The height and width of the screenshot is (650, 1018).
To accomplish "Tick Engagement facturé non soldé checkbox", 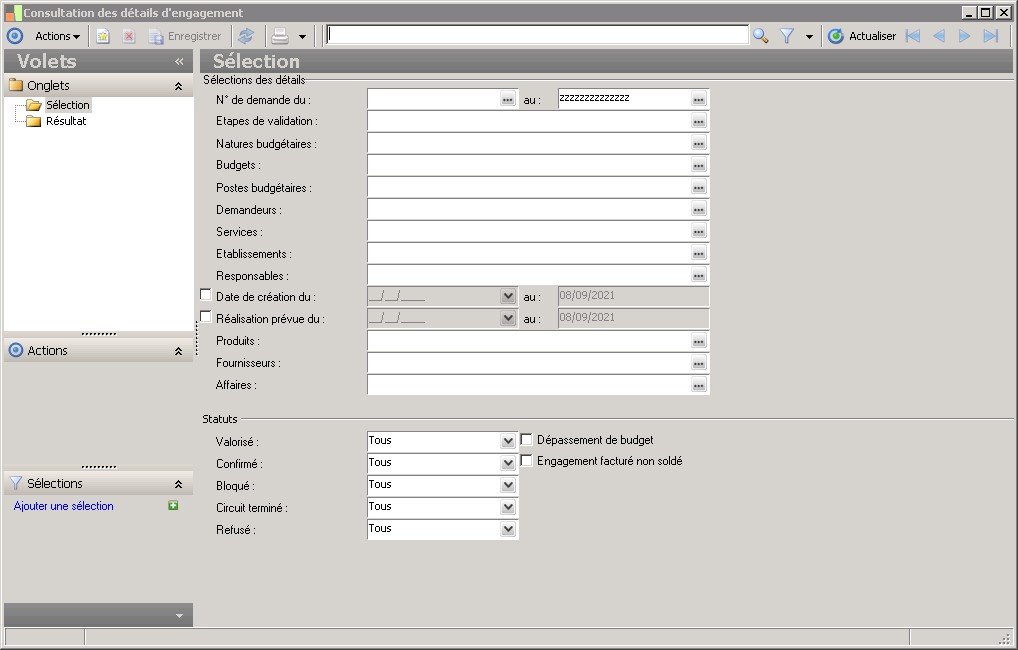I will click(527, 461).
